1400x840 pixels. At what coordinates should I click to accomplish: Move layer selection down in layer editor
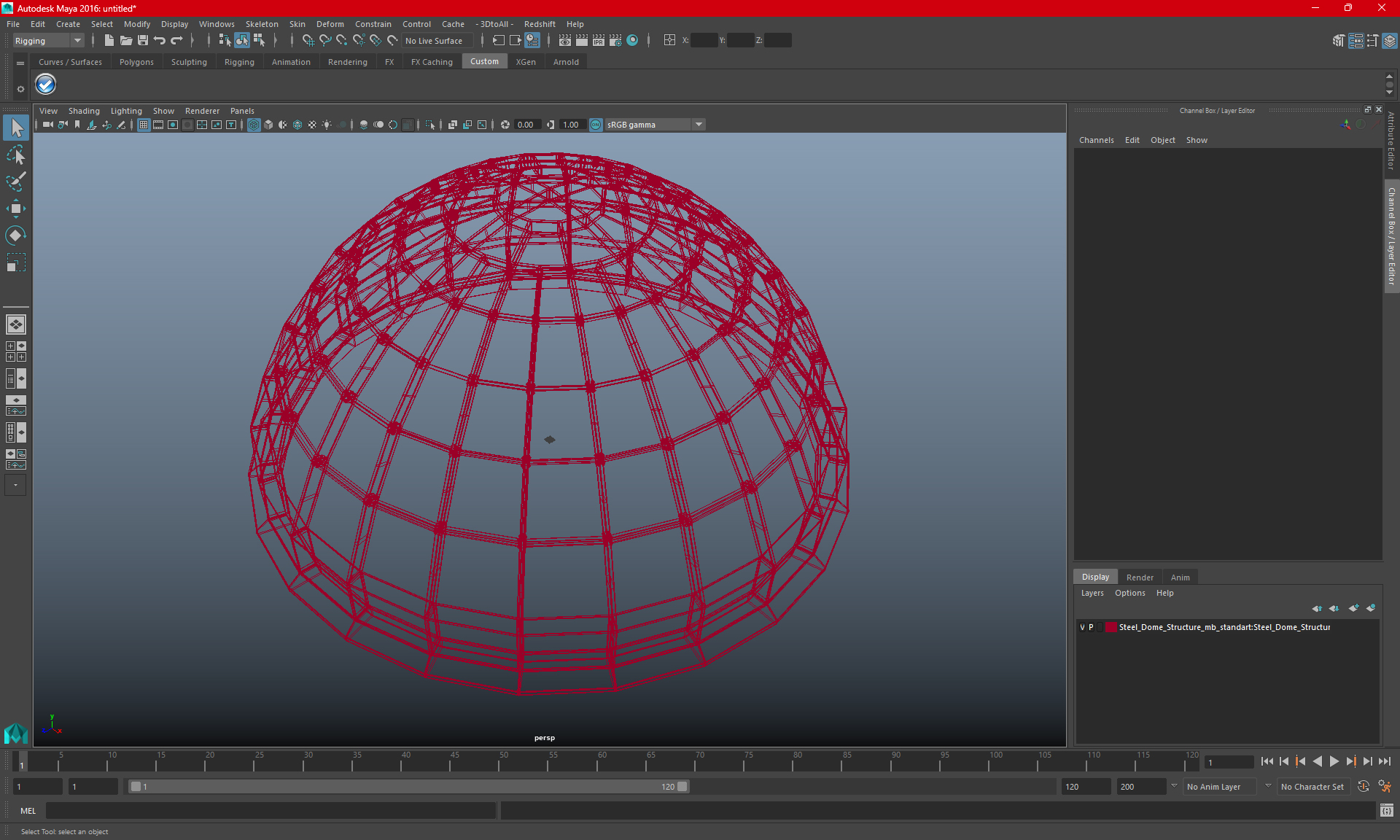1334,608
